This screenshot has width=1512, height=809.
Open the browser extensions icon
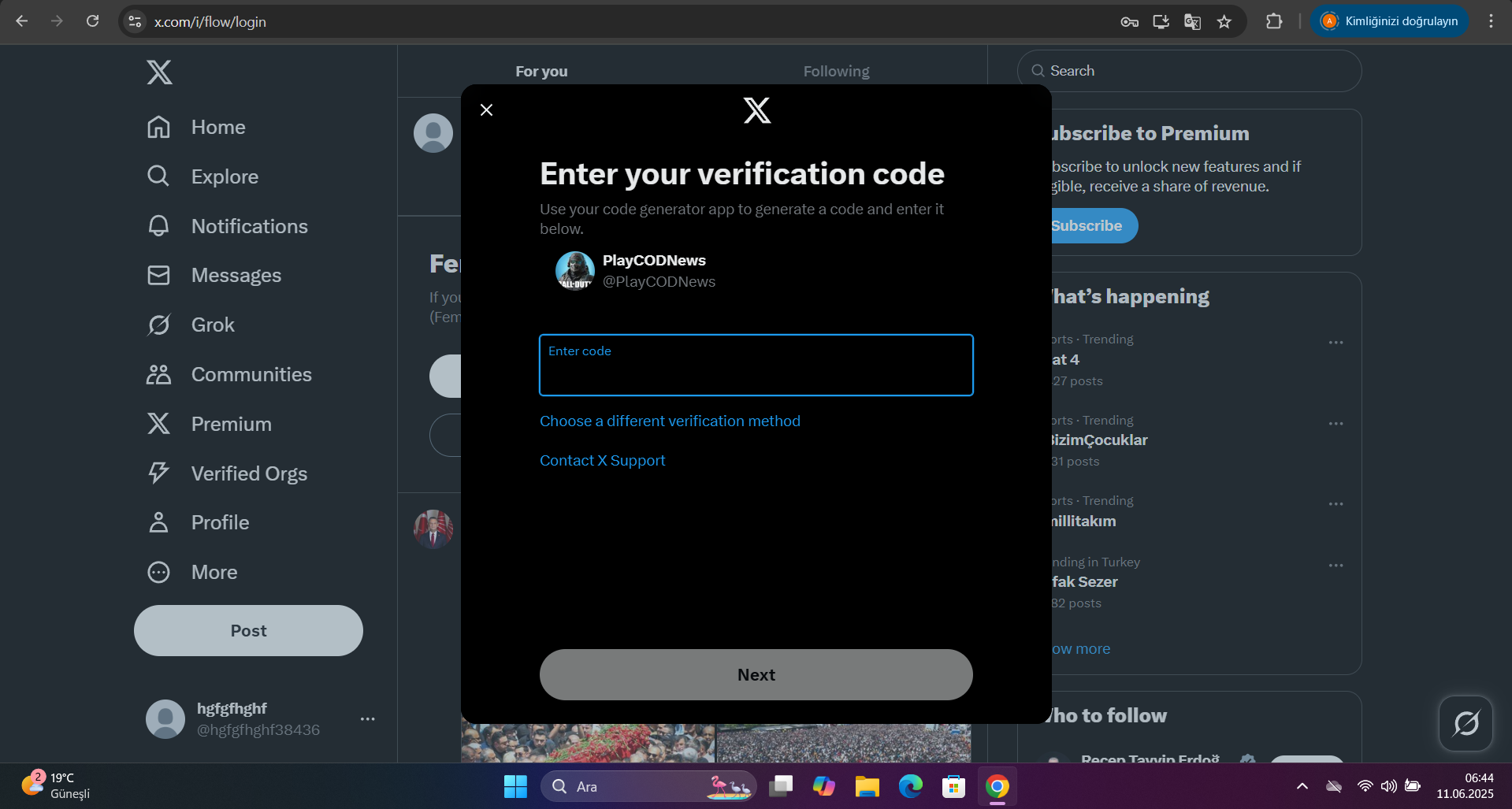pyautogui.click(x=1274, y=21)
